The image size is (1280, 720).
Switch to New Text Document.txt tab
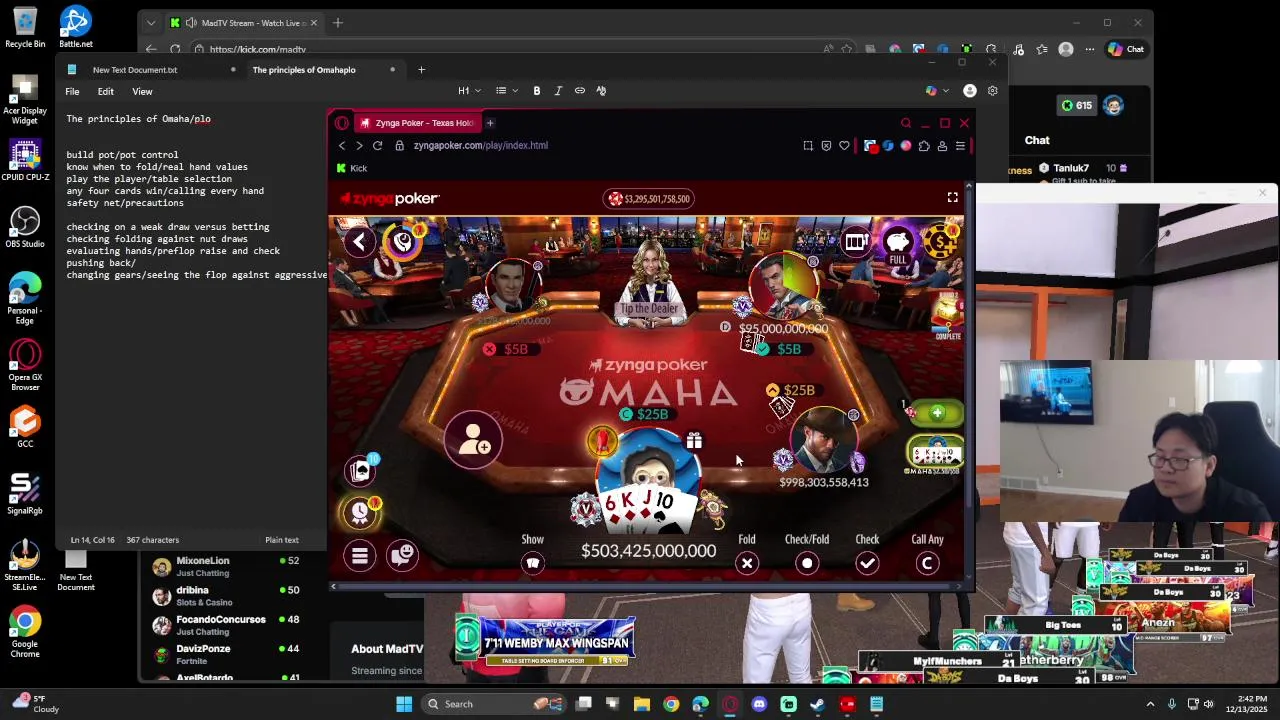click(x=135, y=70)
